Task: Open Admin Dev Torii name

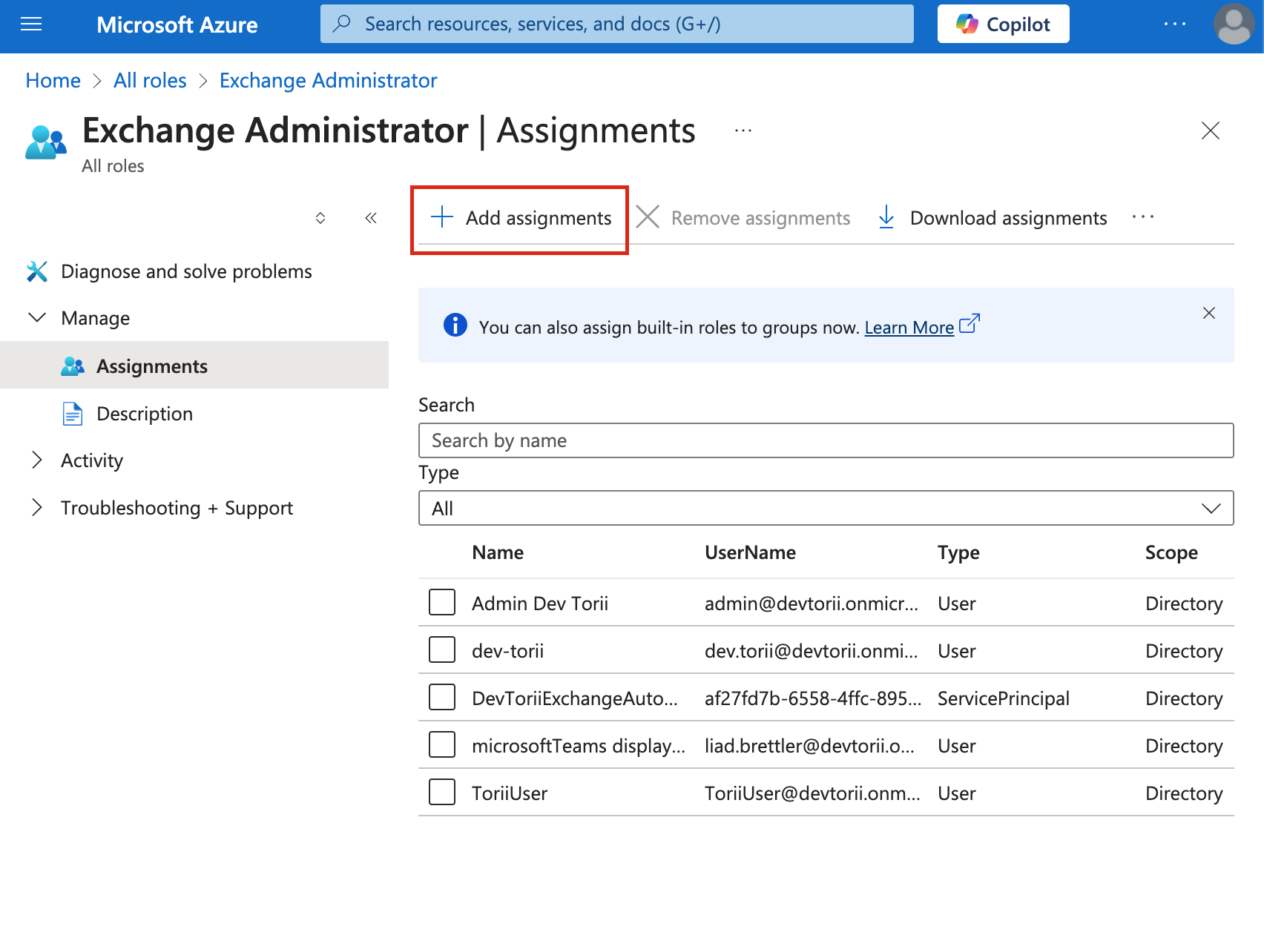Action: 540,604
